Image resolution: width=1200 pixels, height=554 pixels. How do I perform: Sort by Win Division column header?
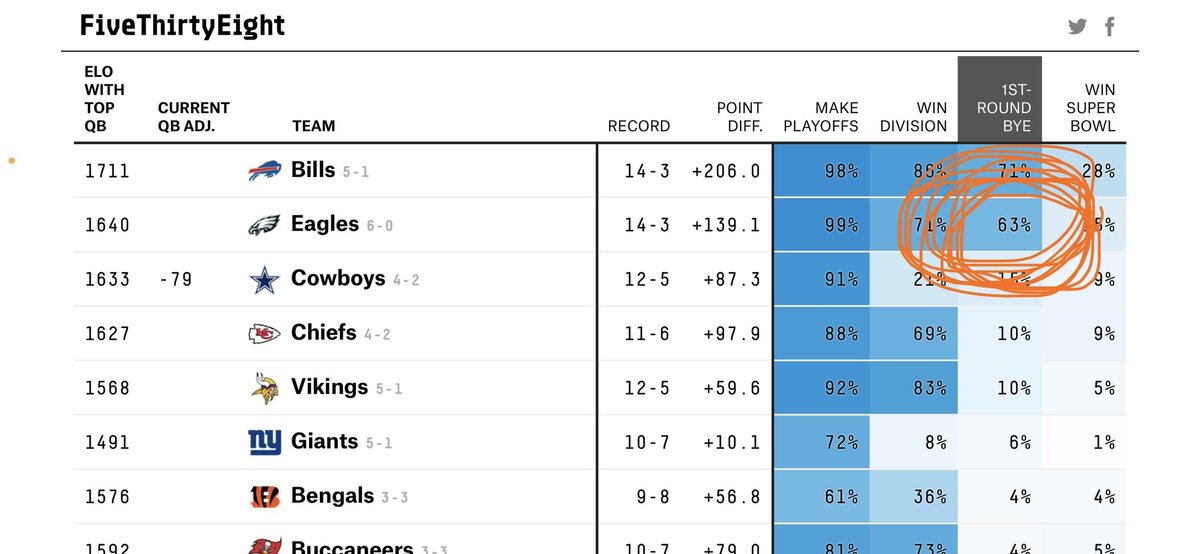pyautogui.click(x=913, y=117)
